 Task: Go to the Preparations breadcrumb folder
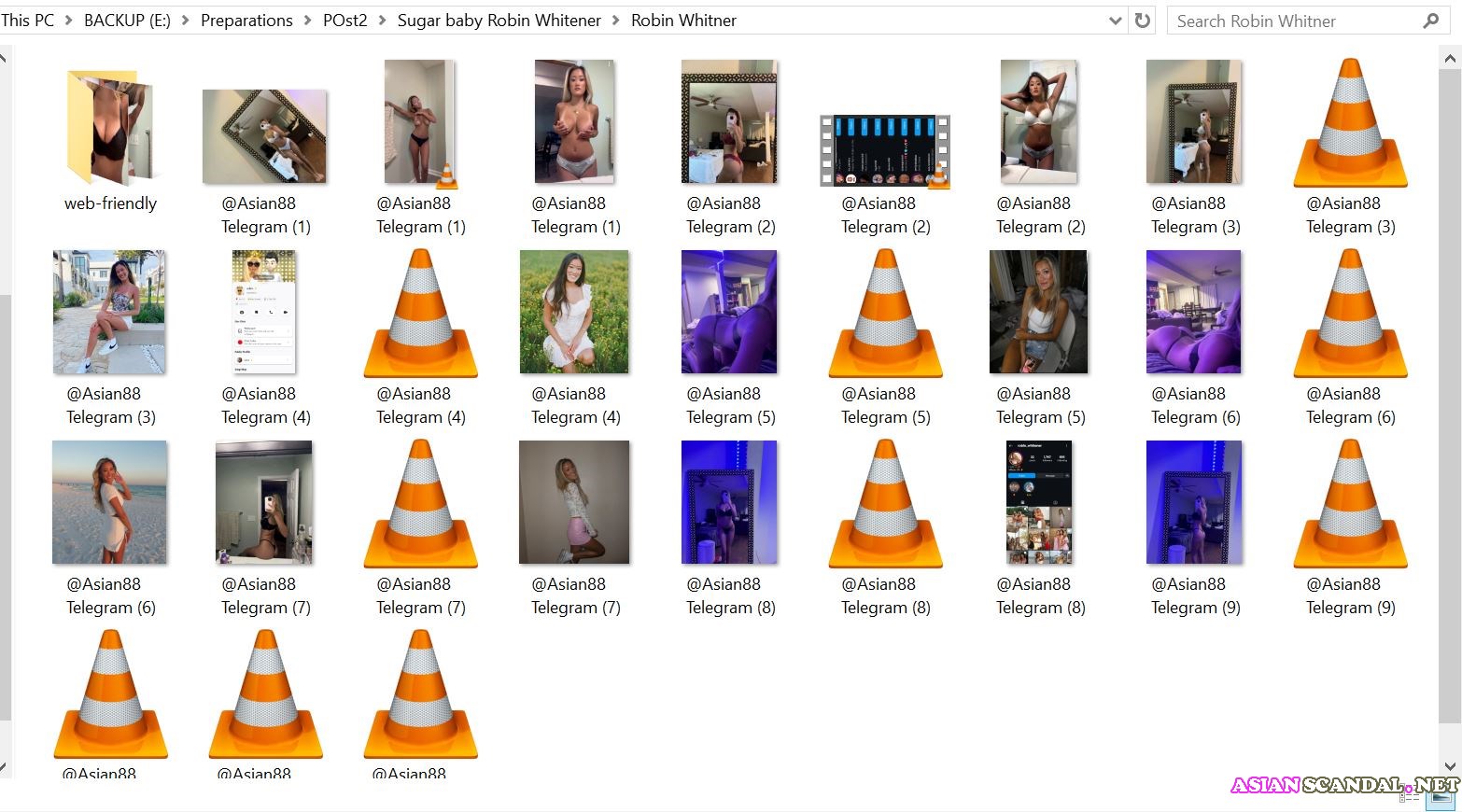click(x=246, y=21)
